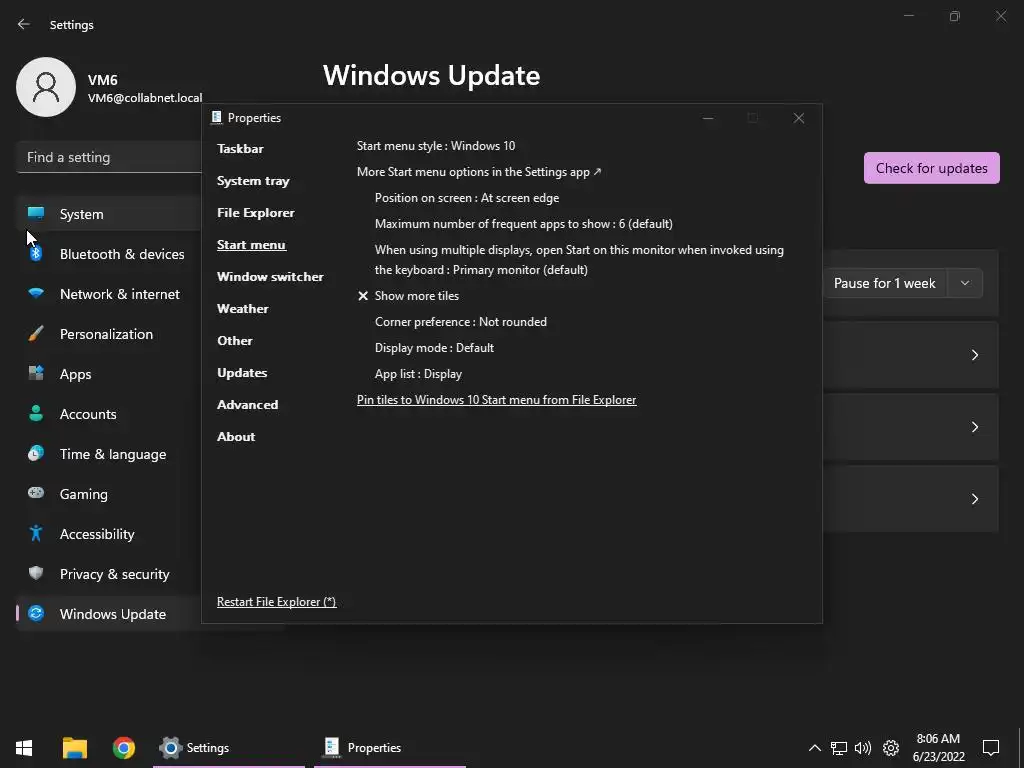This screenshot has width=1024, height=768.
Task: Open the File Explorer section in Properties
Action: (255, 212)
